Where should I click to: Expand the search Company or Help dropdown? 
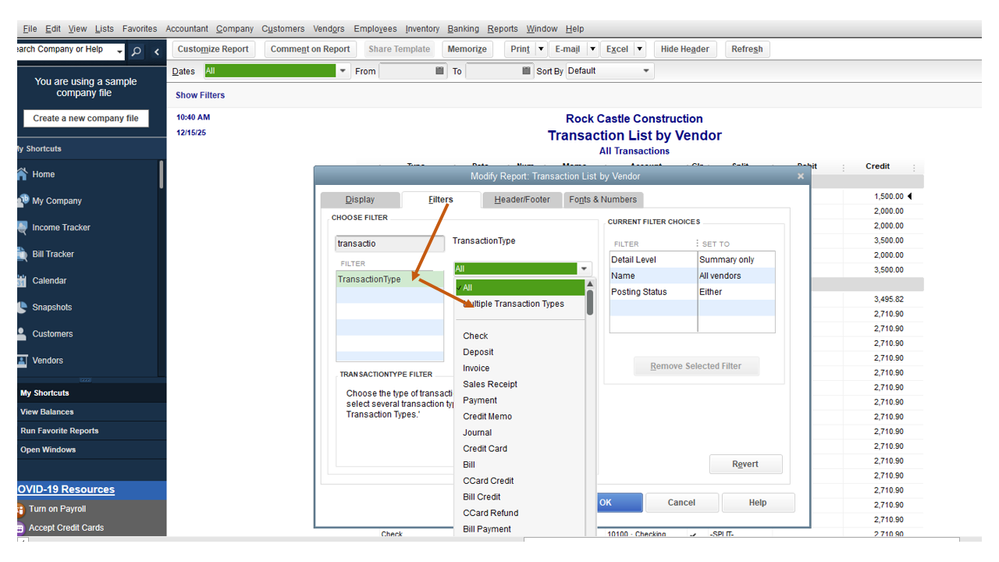tap(120, 51)
